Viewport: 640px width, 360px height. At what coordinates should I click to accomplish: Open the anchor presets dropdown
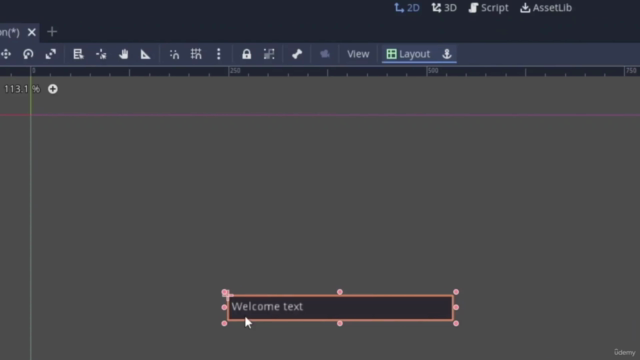[x=447, y=54]
